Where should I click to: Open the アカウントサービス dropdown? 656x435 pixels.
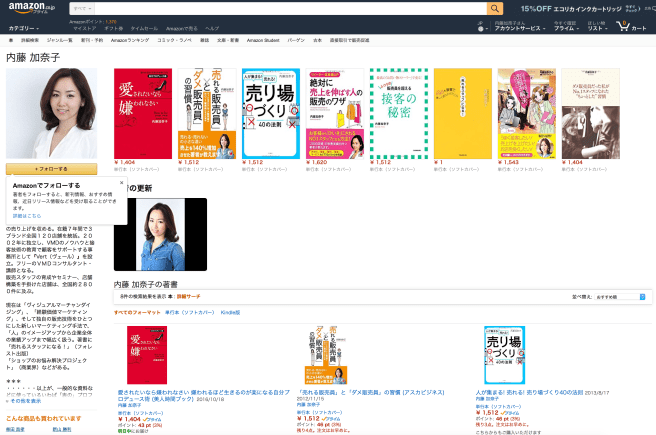click(x=520, y=28)
